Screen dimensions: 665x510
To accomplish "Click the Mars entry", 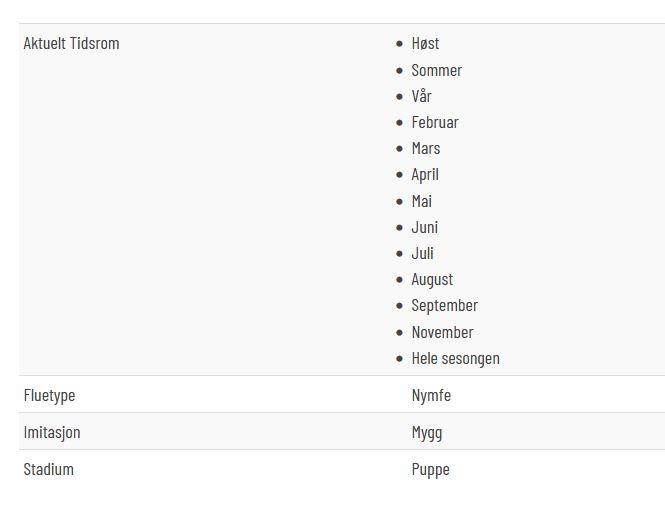I will click(426, 148).
